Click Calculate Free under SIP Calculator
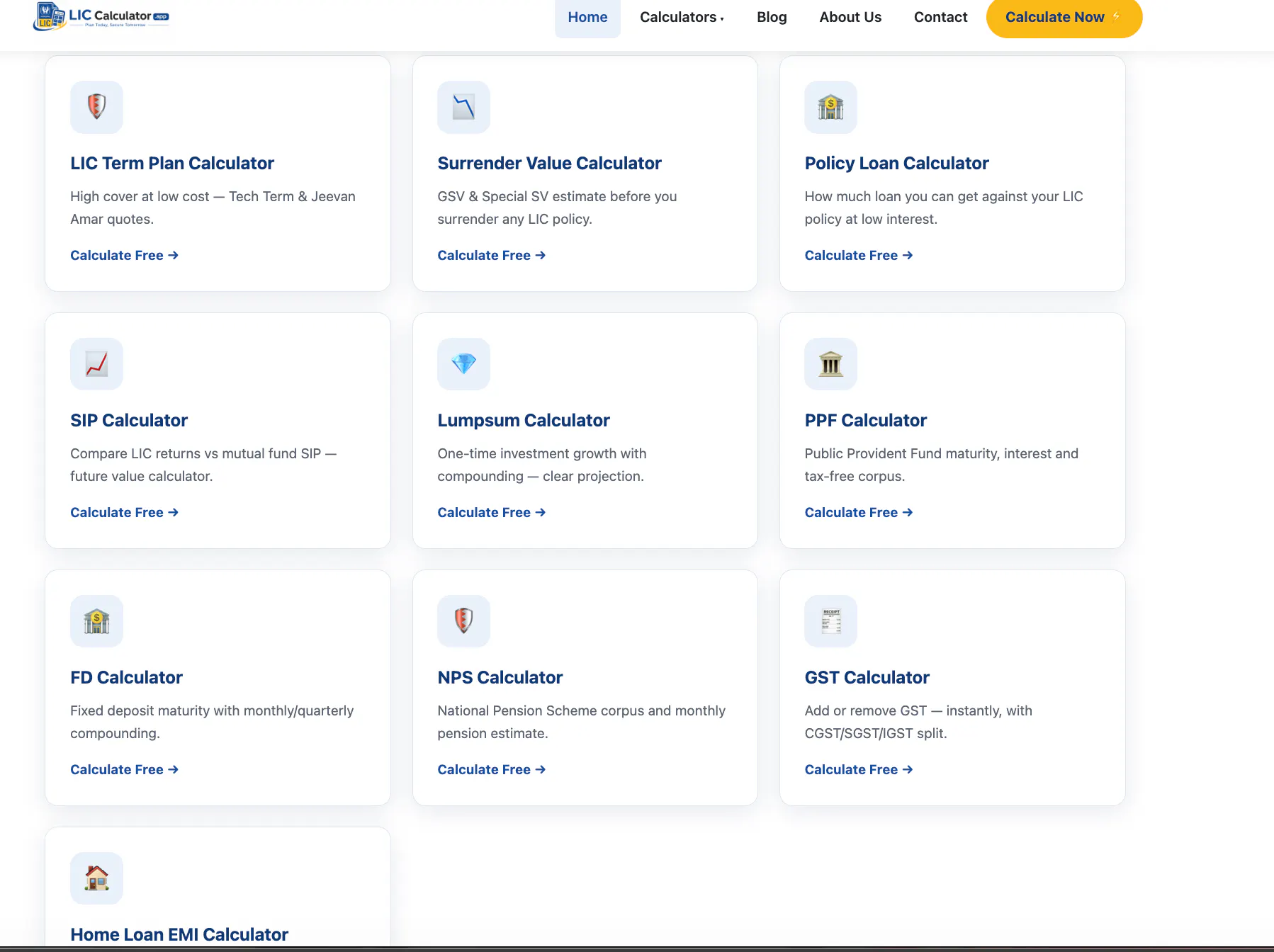The width and height of the screenshot is (1274, 952). pos(124,513)
